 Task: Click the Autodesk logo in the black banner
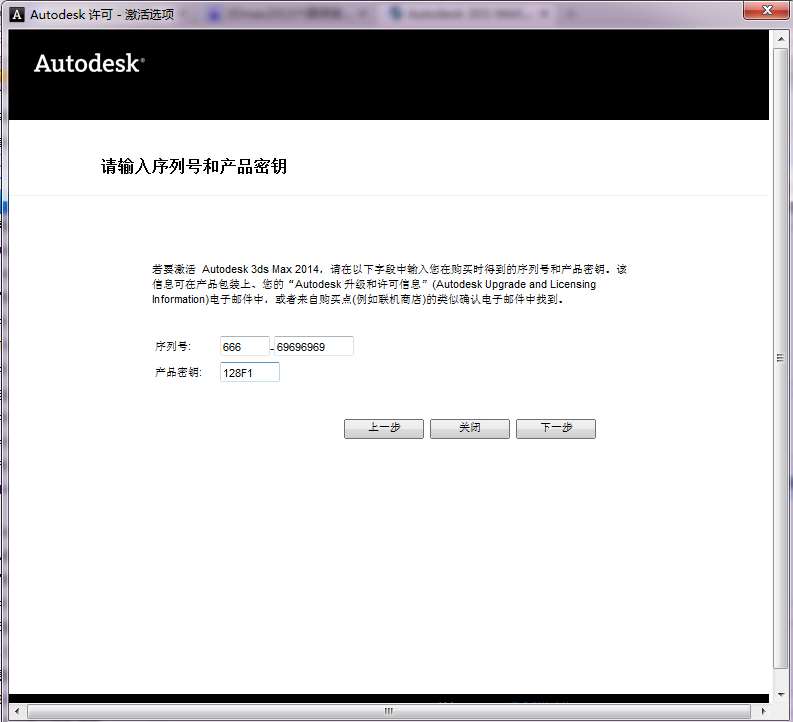(x=90, y=64)
